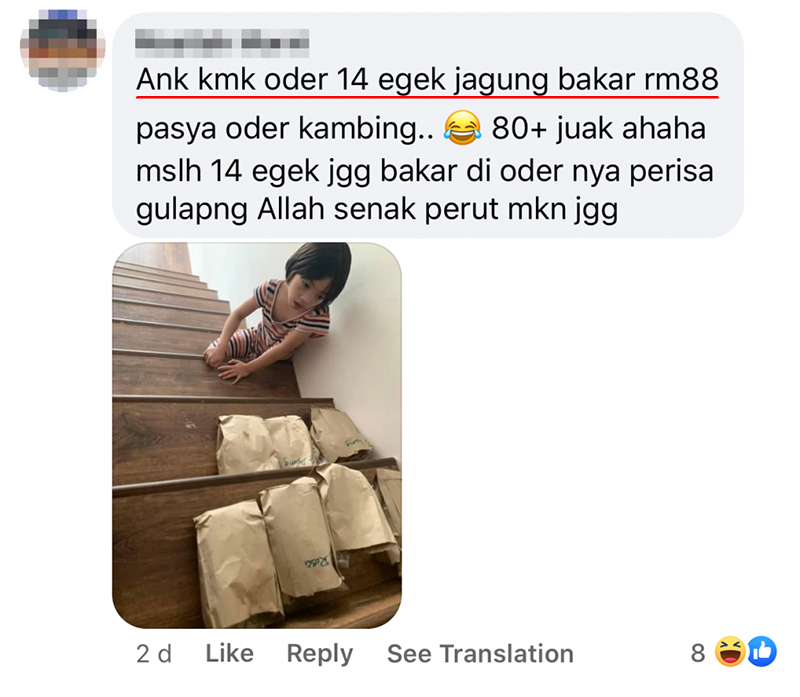Screen dimensions: 800x697
Task: Click the tears-of-joy emoji in the comment
Action: pyautogui.click(x=462, y=128)
